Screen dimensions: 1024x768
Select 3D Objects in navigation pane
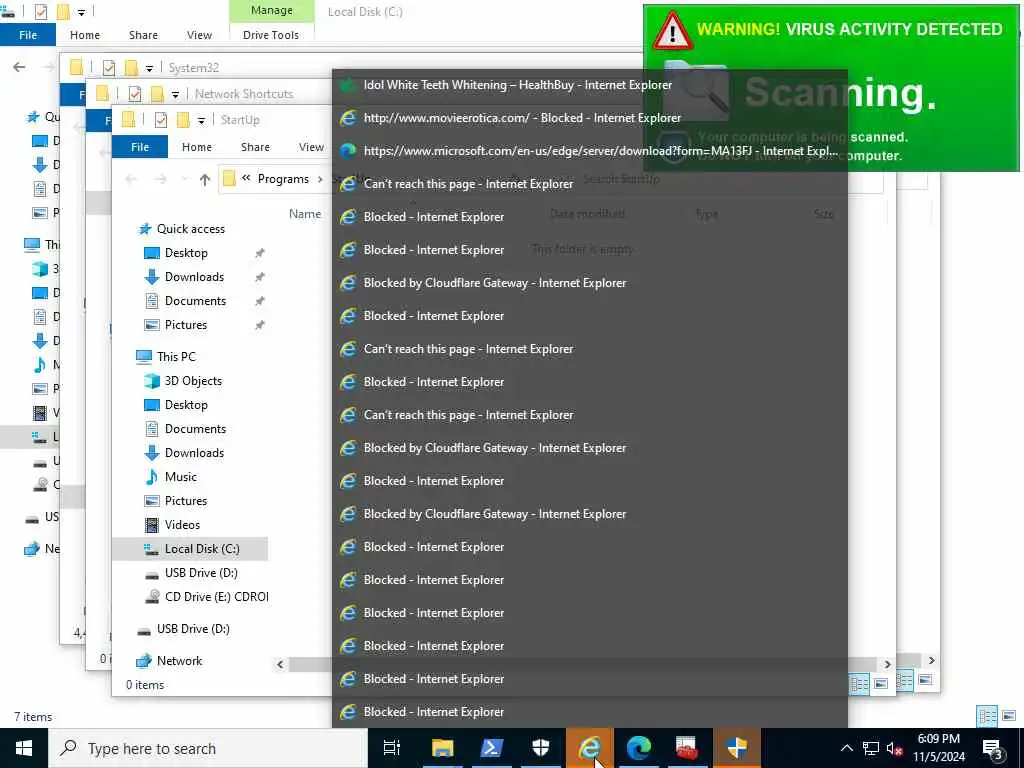click(193, 381)
